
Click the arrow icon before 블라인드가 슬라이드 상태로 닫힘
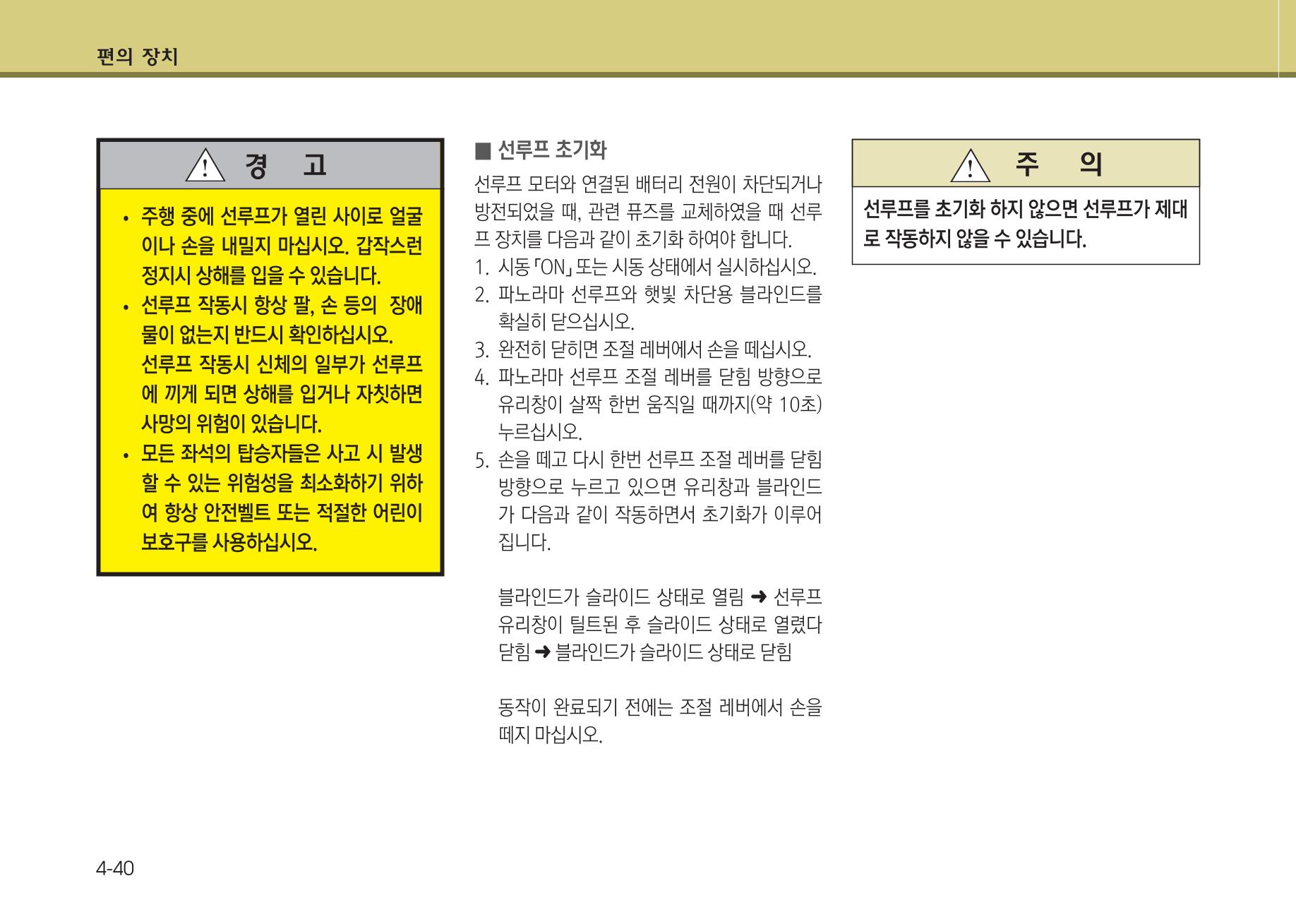pyautogui.click(x=541, y=652)
